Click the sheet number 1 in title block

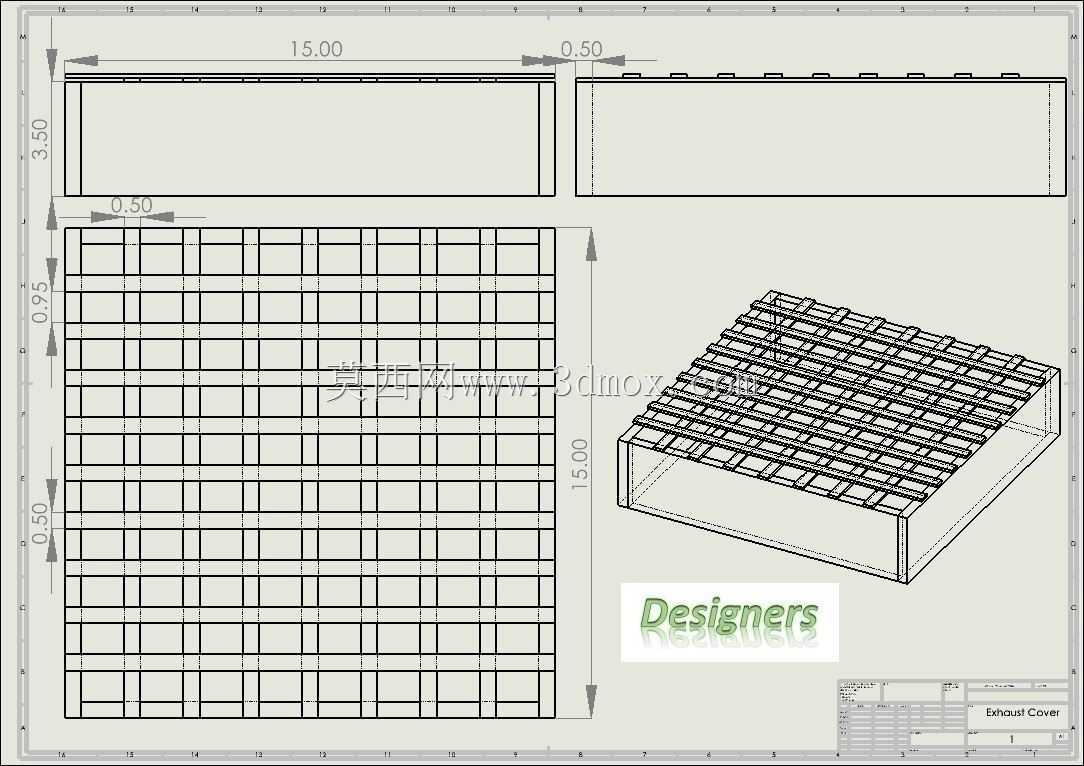(x=1011, y=739)
